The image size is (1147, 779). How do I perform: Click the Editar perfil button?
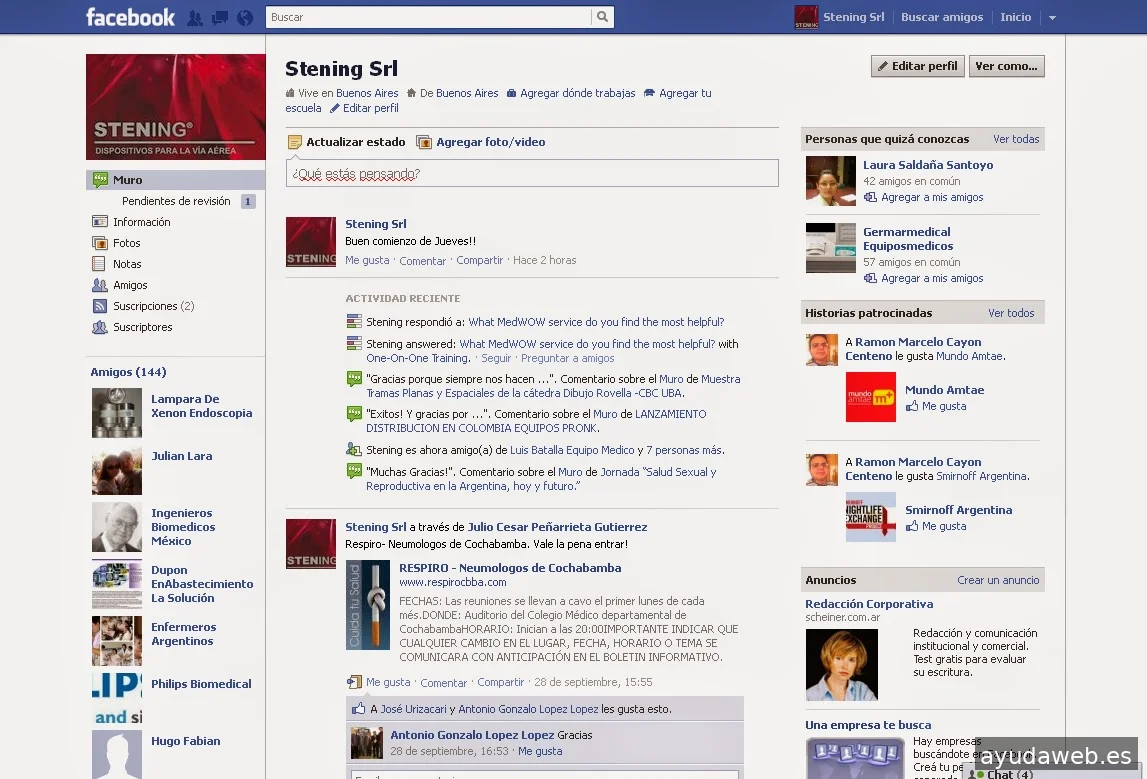917,66
